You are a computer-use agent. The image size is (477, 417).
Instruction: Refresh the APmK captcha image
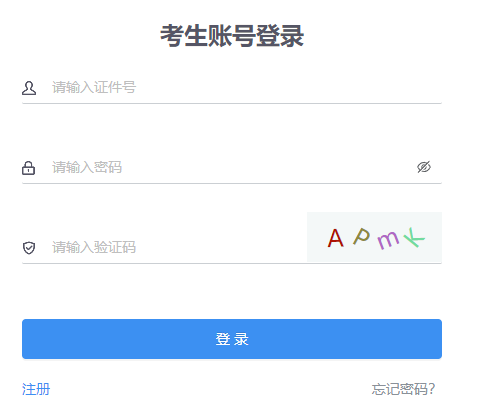click(x=374, y=237)
